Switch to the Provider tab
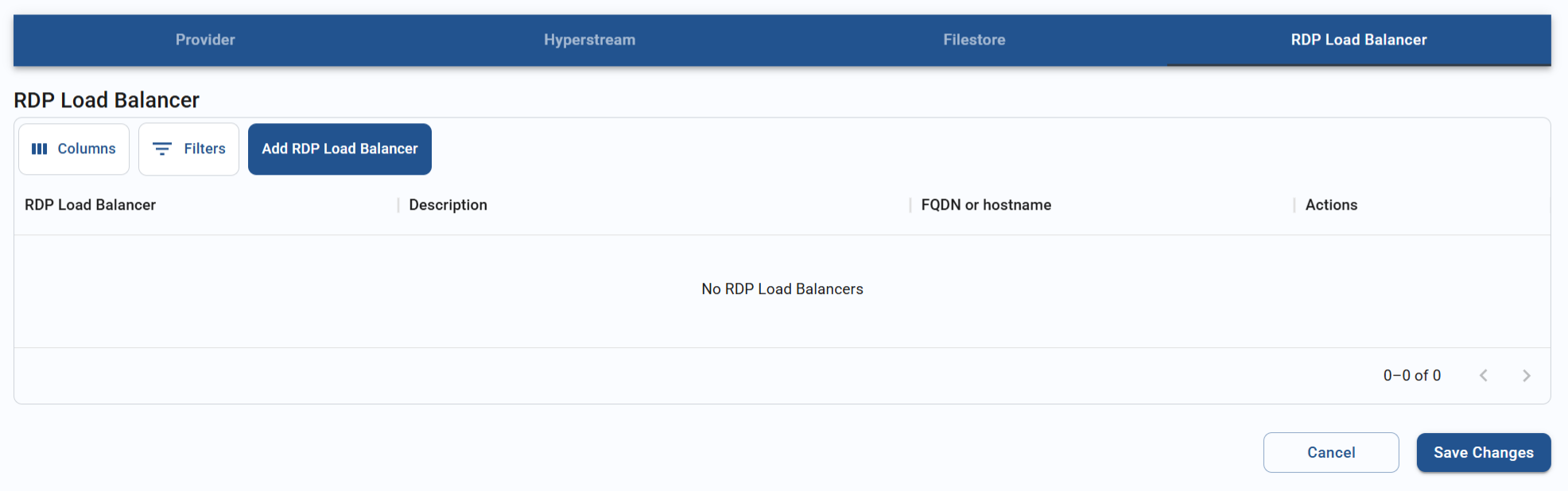 point(204,40)
